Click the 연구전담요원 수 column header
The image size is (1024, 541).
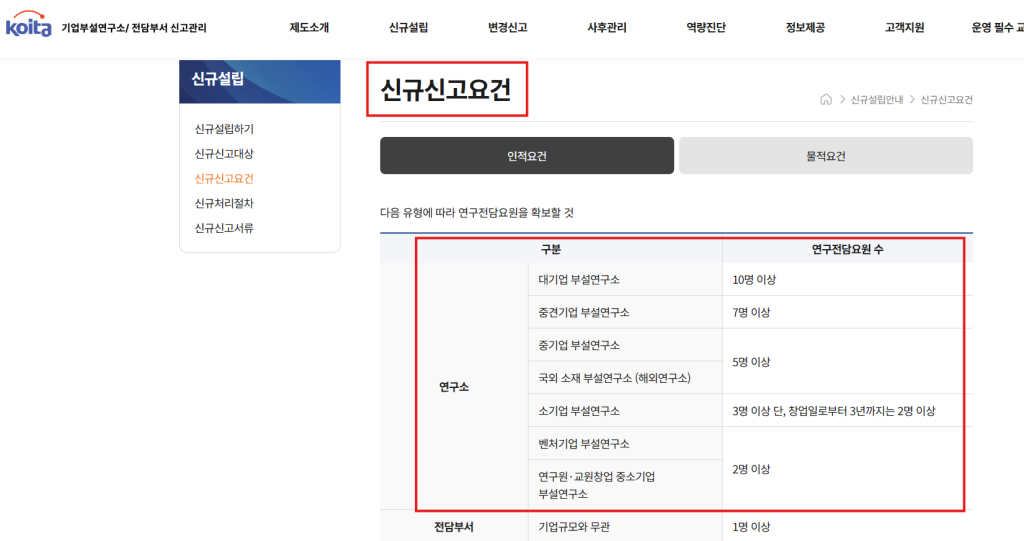[848, 249]
